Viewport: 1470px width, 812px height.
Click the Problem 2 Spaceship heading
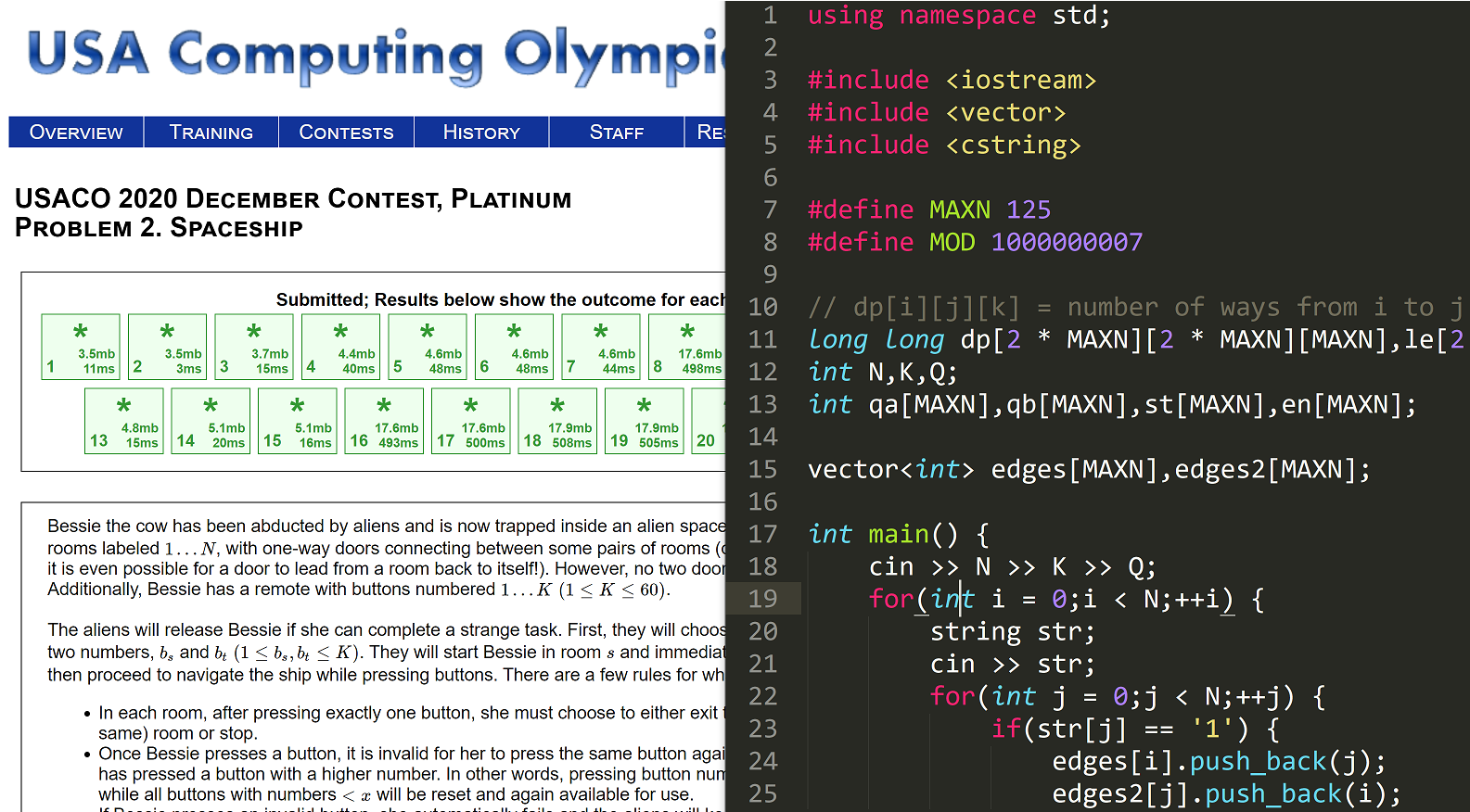[x=159, y=228]
